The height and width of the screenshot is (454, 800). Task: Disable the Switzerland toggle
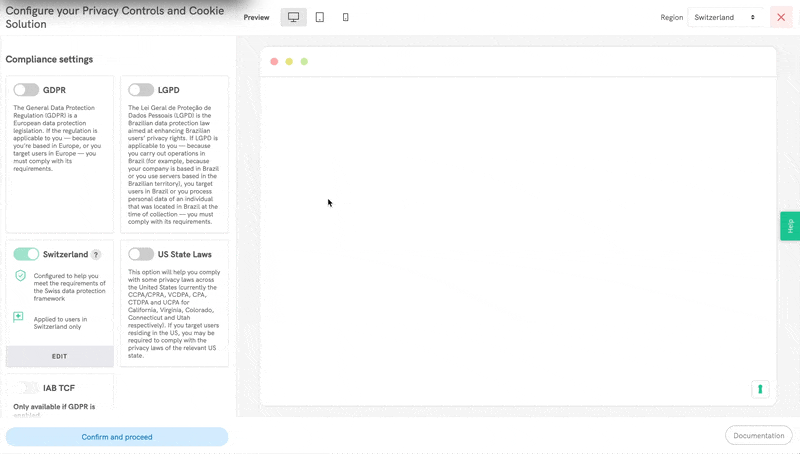(x=26, y=254)
